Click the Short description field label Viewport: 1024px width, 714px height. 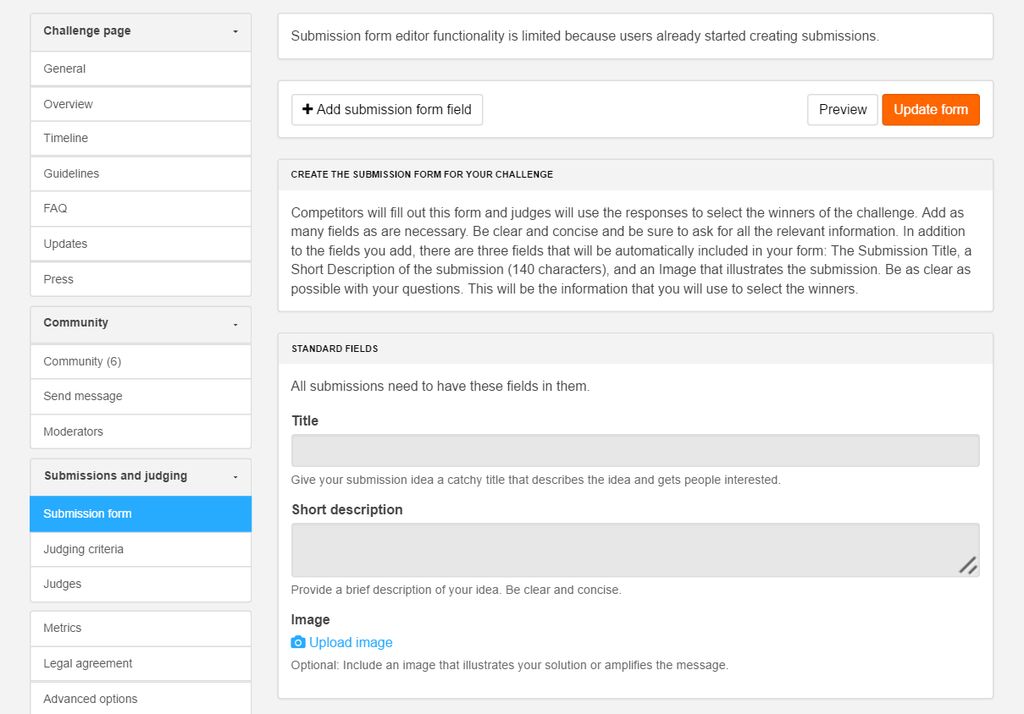(x=347, y=510)
